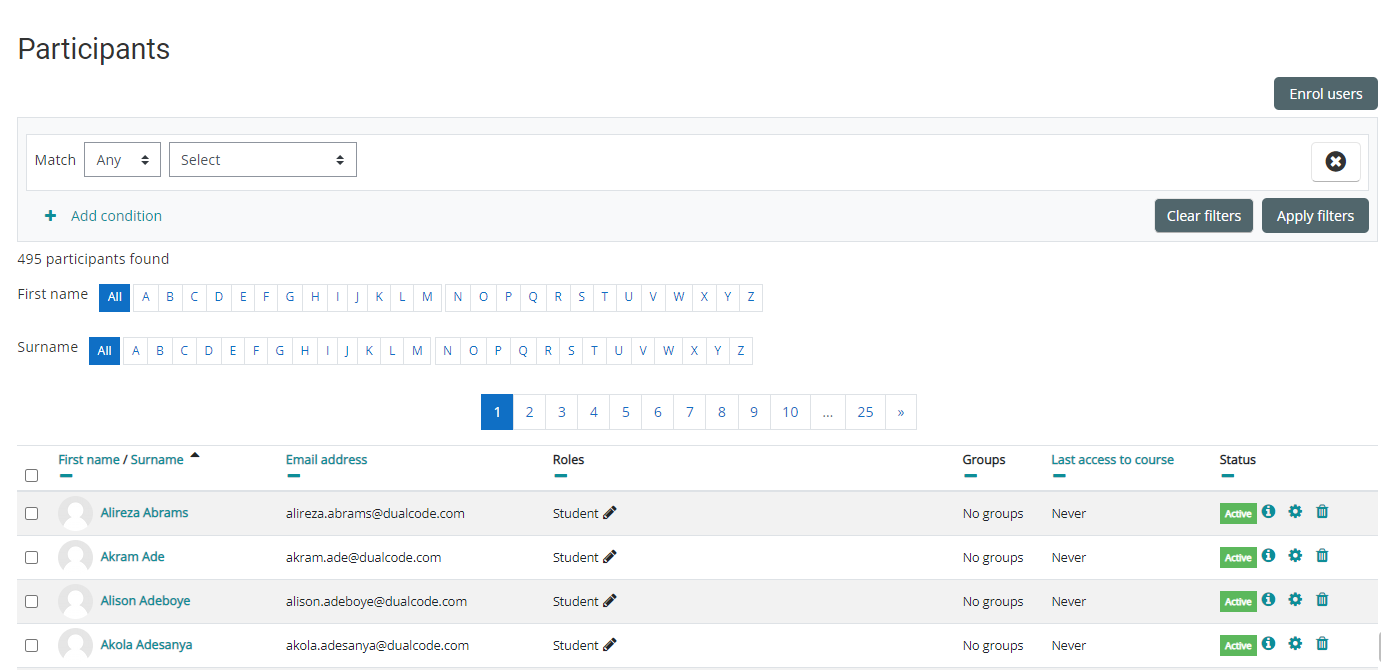
Task: Collapse the Email address column
Action: click(292, 476)
